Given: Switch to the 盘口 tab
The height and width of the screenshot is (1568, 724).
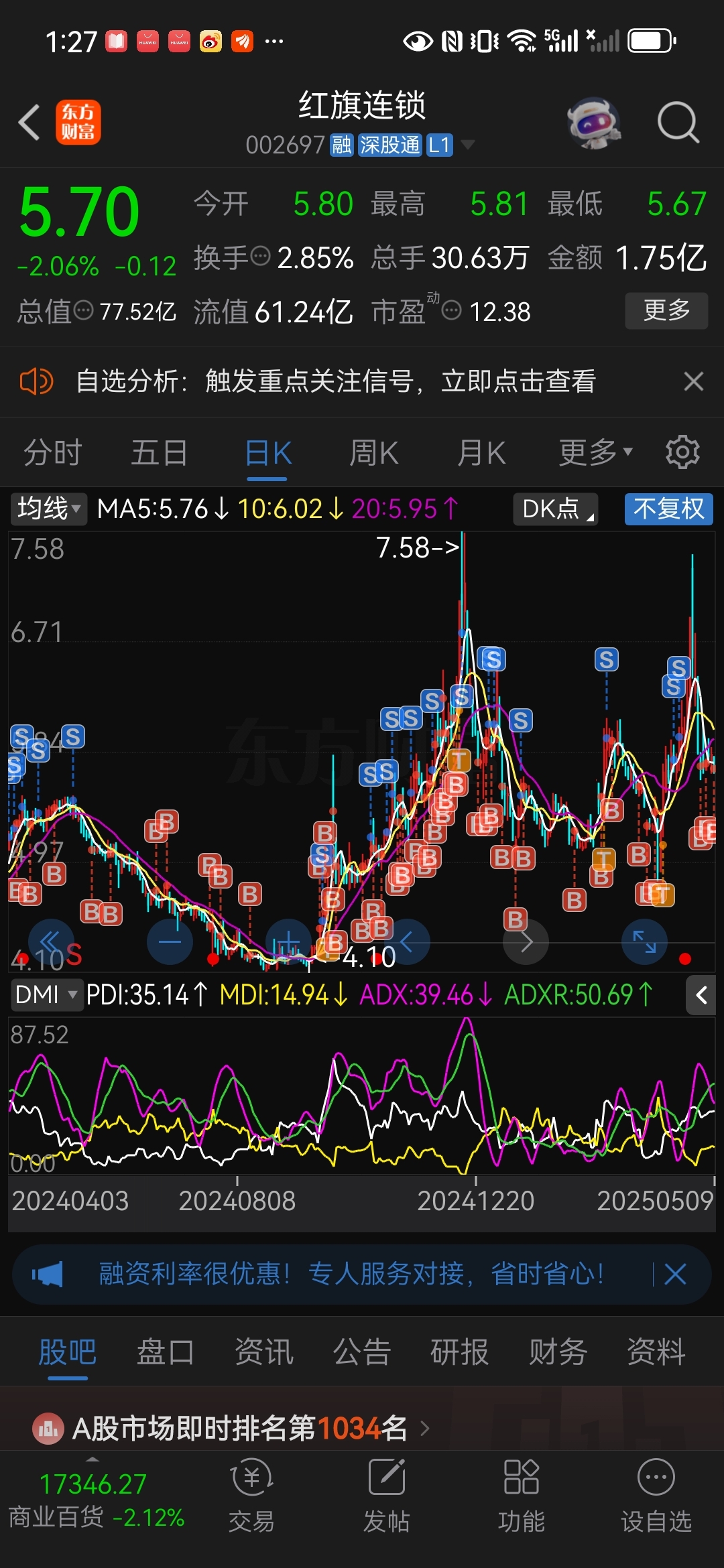Looking at the screenshot, I should (166, 1352).
